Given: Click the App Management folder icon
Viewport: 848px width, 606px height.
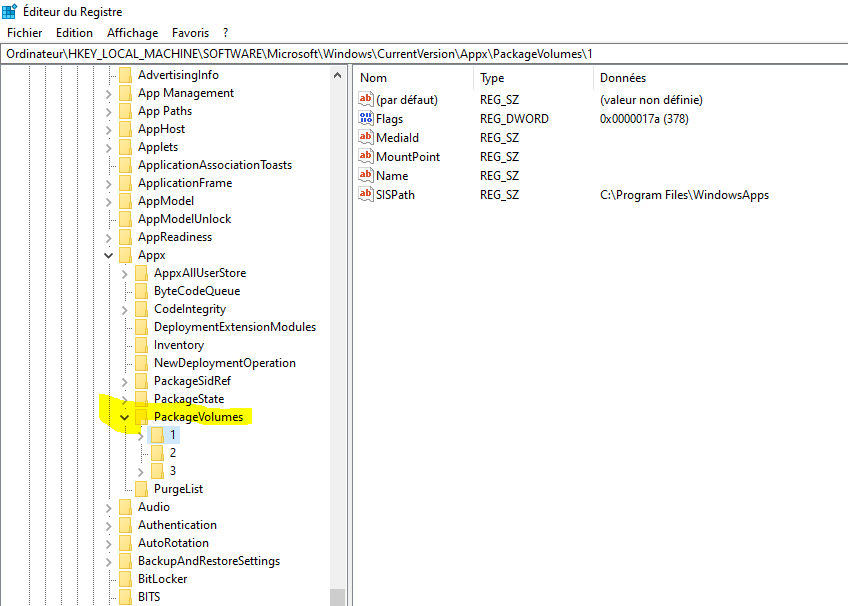Looking at the screenshot, I should click(x=125, y=93).
